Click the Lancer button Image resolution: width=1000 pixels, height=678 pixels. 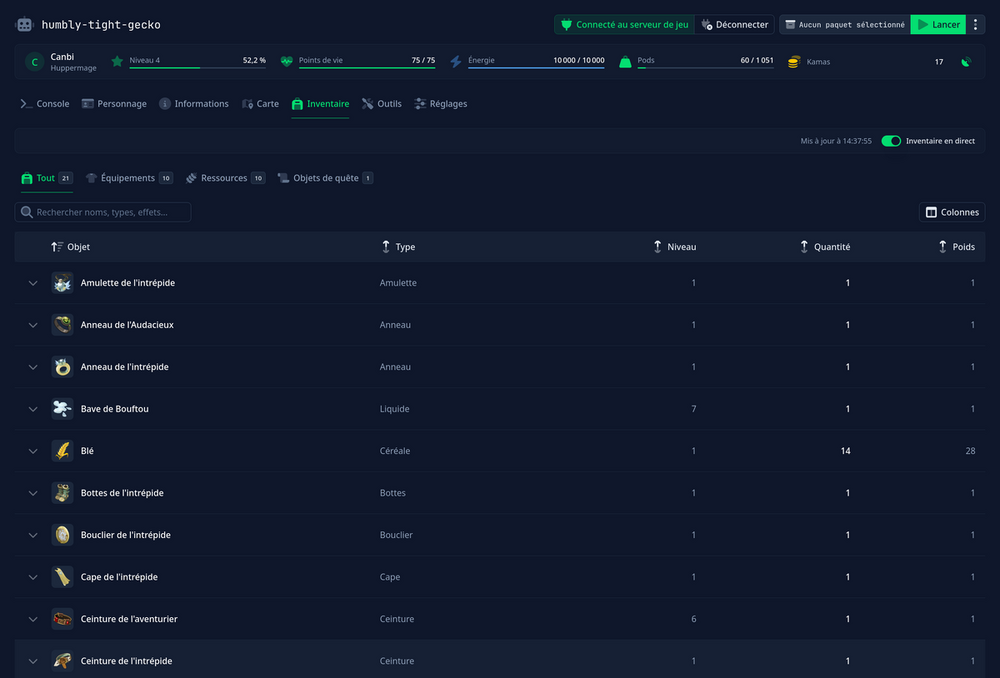point(938,25)
